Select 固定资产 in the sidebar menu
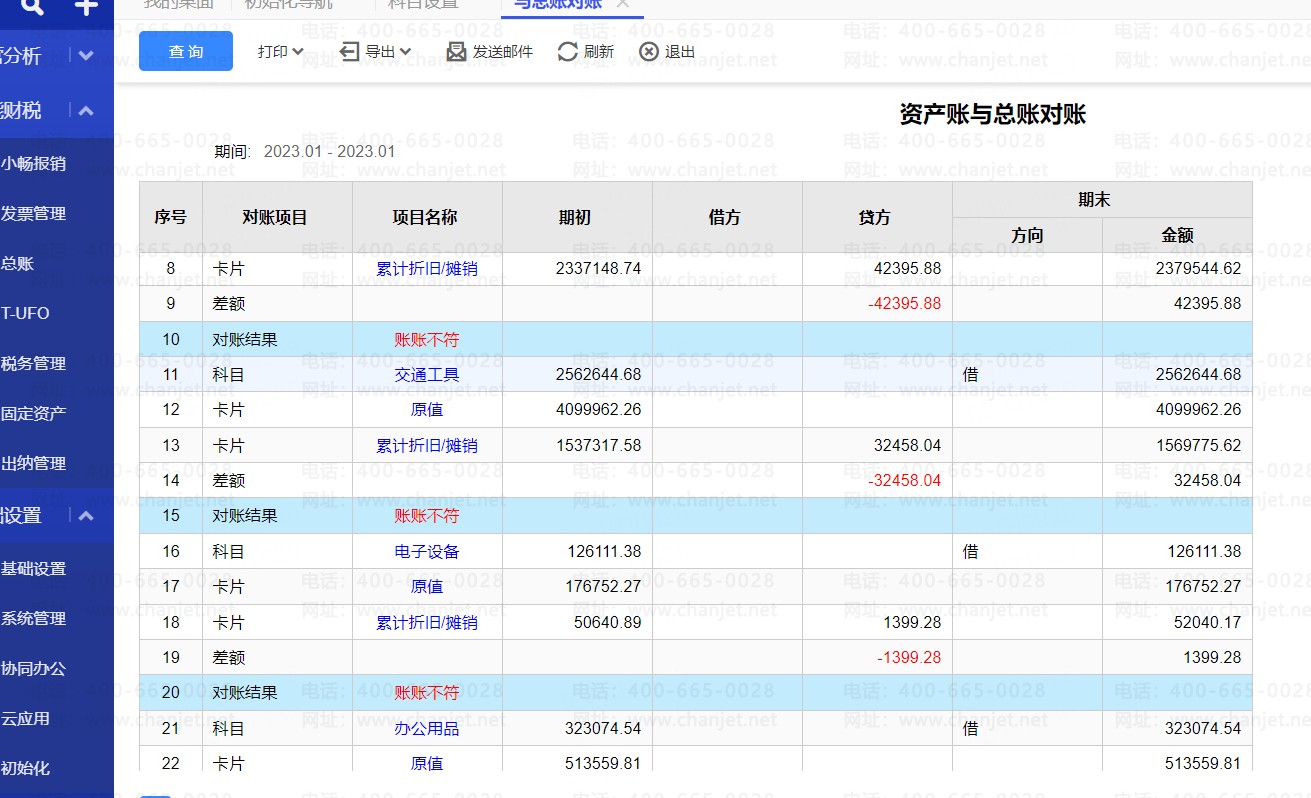Screen dimensions: 1311x798 (34, 413)
